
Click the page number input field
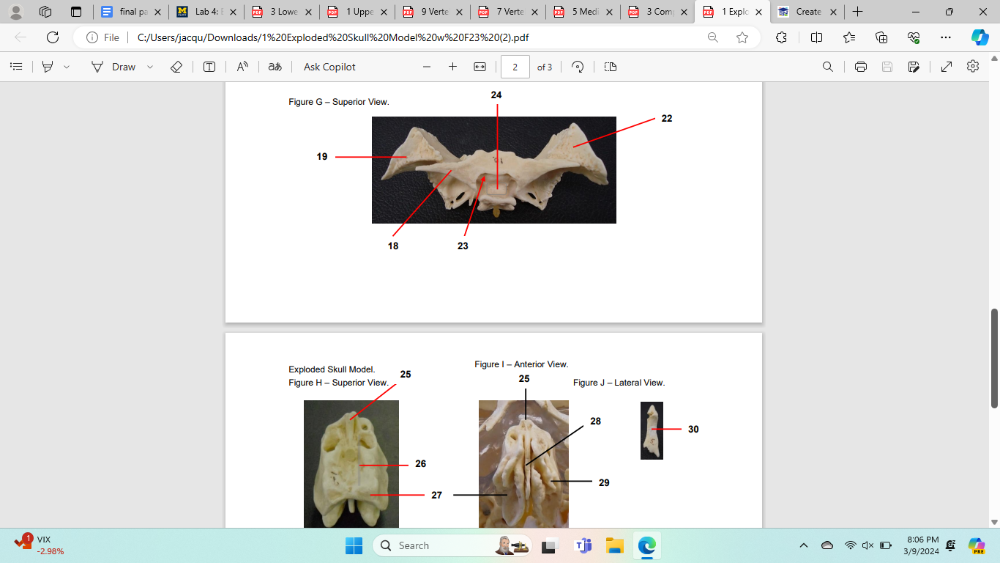[514, 67]
